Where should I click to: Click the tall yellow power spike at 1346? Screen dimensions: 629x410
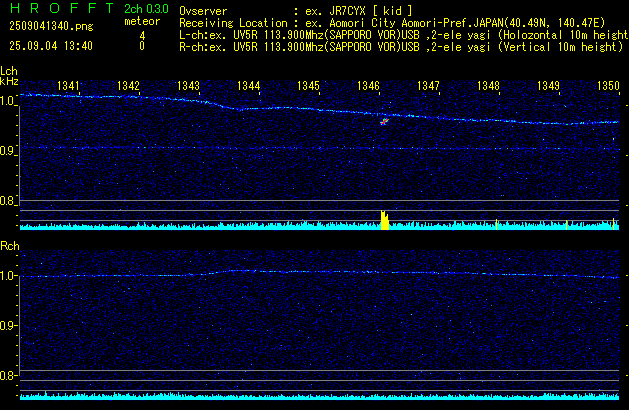point(385,220)
